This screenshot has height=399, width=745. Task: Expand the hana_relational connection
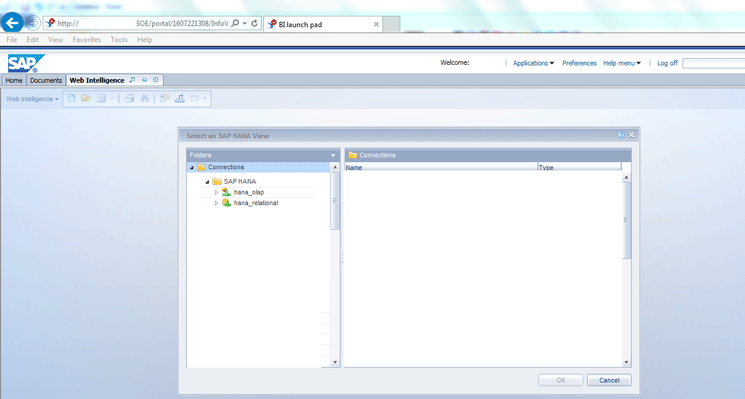pos(216,203)
